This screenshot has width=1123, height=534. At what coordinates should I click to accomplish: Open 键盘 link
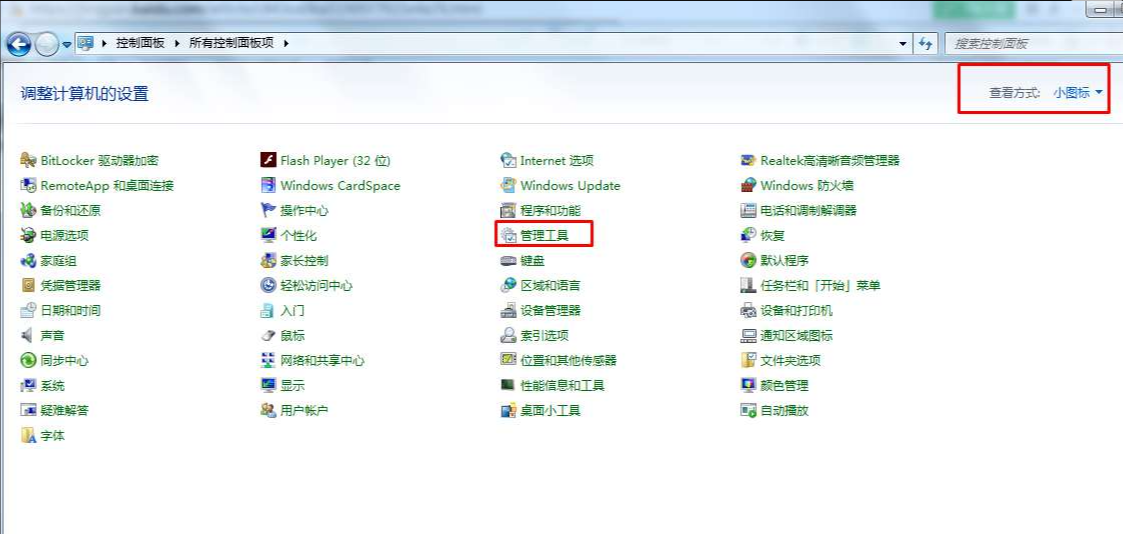coord(533,261)
